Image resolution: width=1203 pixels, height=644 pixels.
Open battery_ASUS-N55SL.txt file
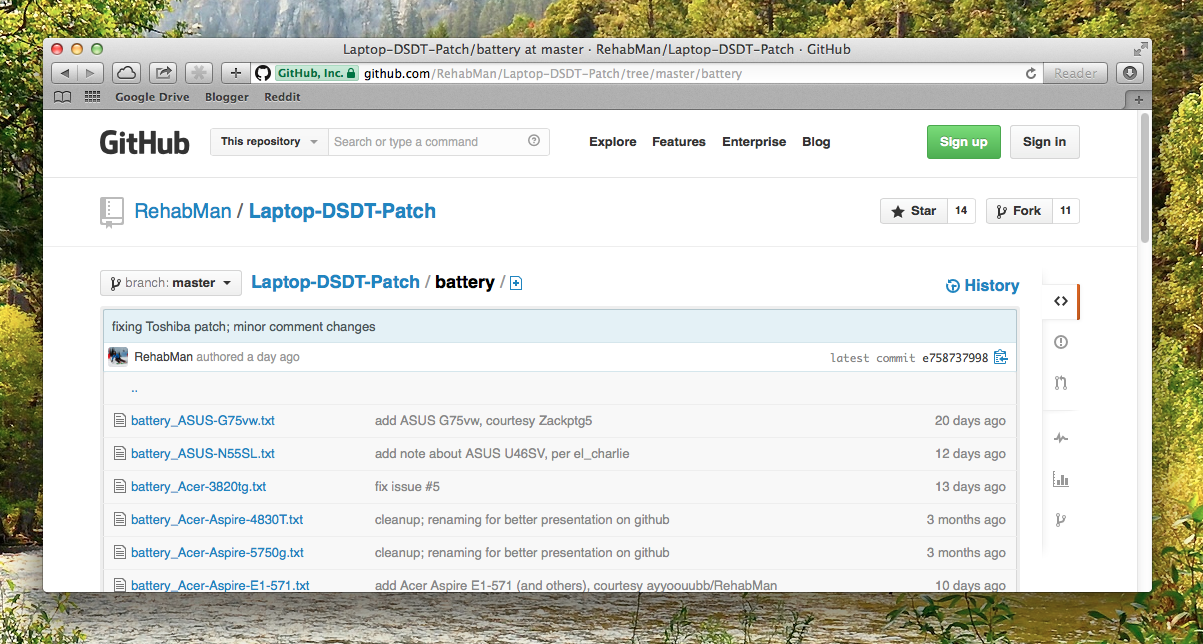pos(203,454)
